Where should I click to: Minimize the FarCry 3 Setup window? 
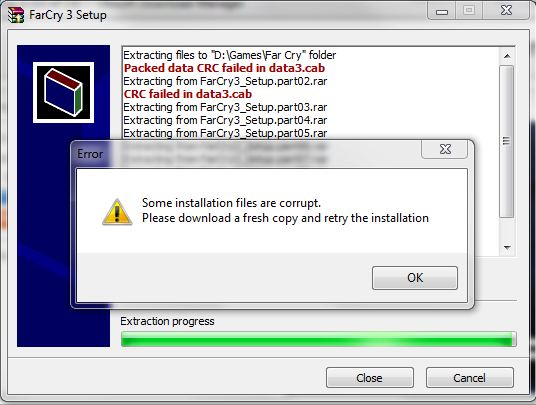coord(441,12)
